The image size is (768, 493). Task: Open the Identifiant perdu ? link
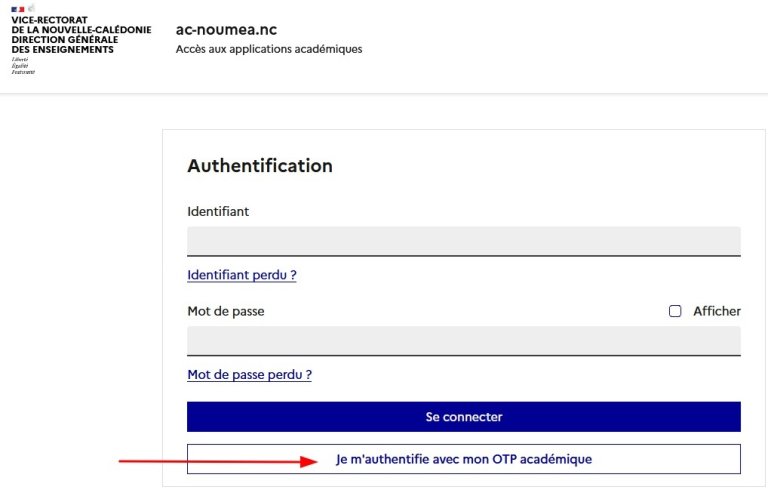[242, 275]
